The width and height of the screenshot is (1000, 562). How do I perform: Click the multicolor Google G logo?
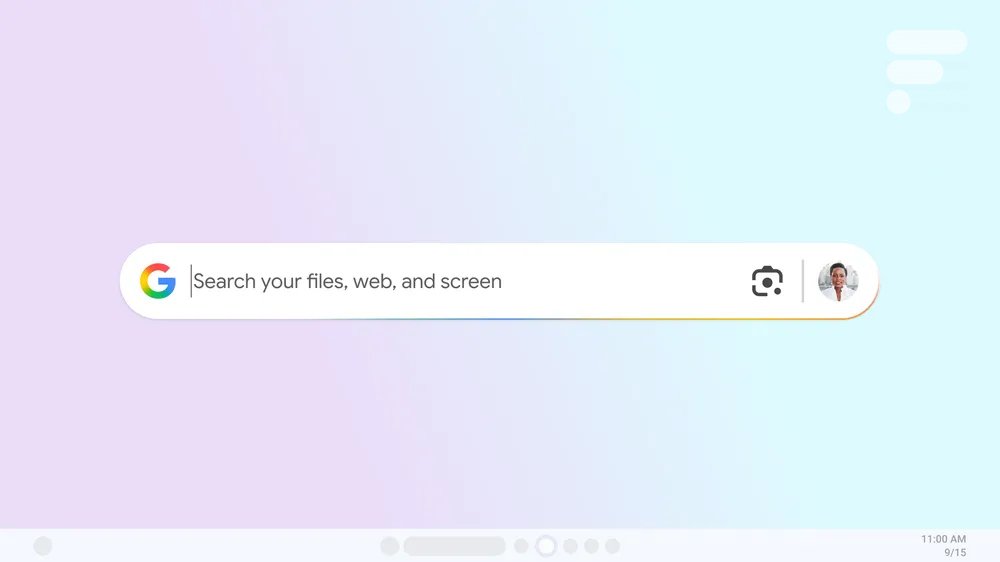click(158, 281)
